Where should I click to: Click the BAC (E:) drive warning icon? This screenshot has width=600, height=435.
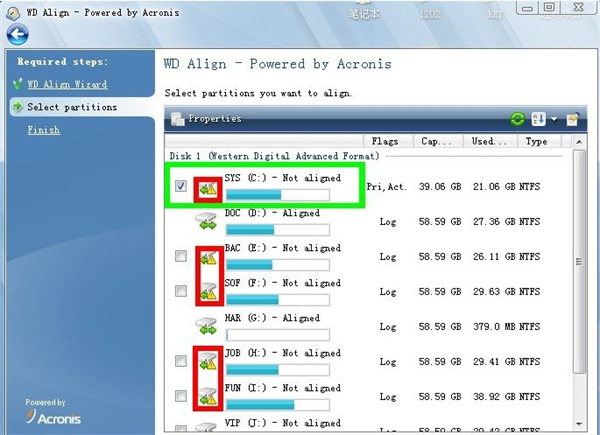pyautogui.click(x=209, y=257)
